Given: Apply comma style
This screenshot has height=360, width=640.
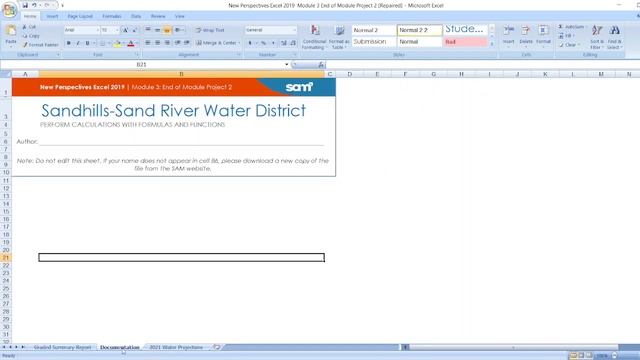Looking at the screenshot, I should [x=273, y=43].
